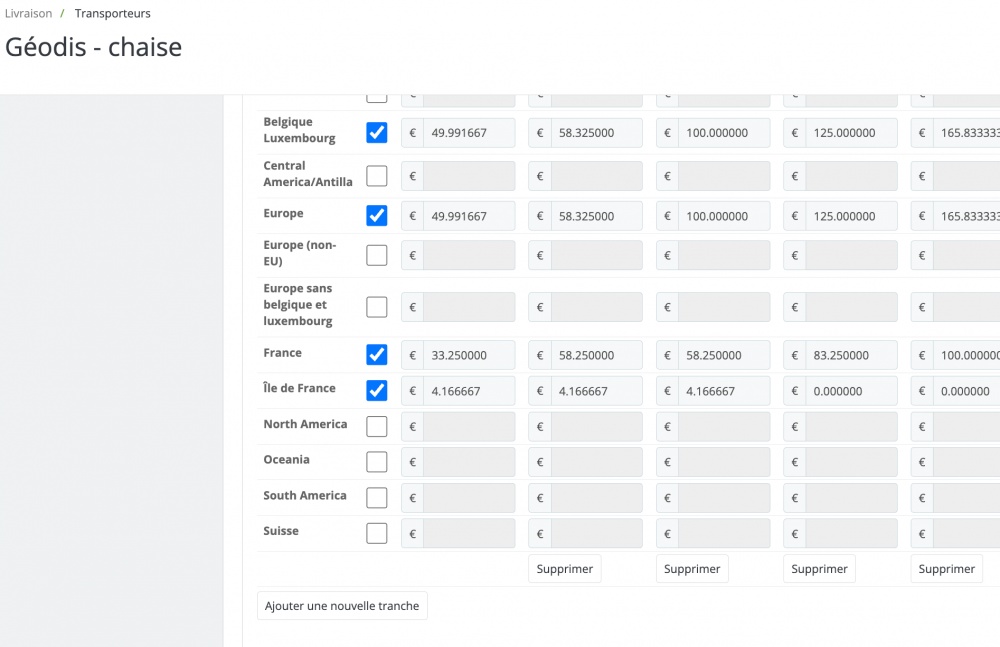Uncheck the Île de France checkbox
This screenshot has width=1000, height=647.
[x=377, y=391]
